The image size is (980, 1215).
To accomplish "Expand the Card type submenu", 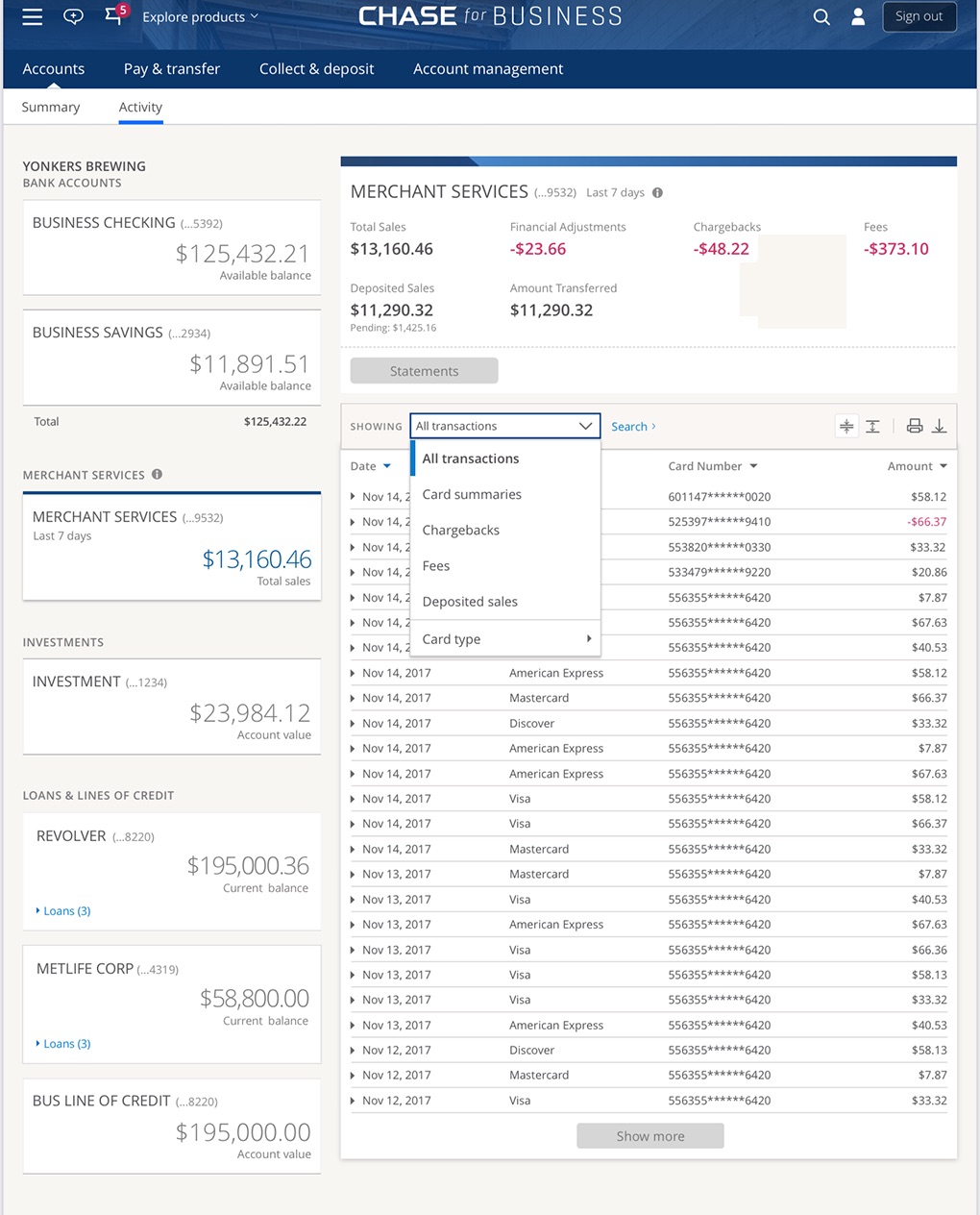I will 506,639.
